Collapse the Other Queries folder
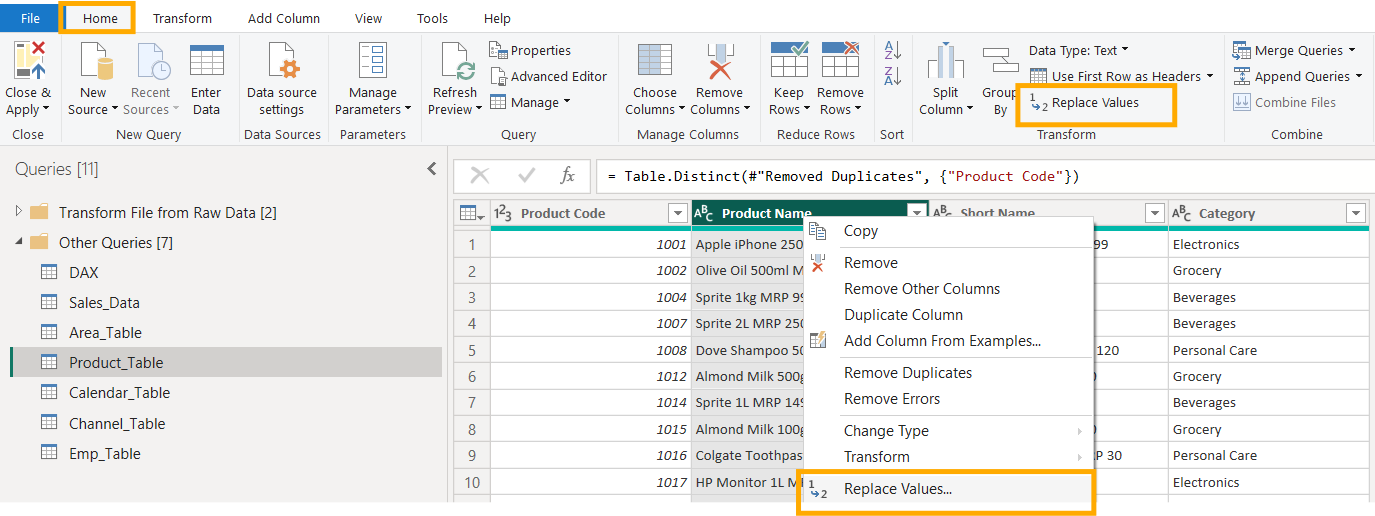 click(x=17, y=242)
